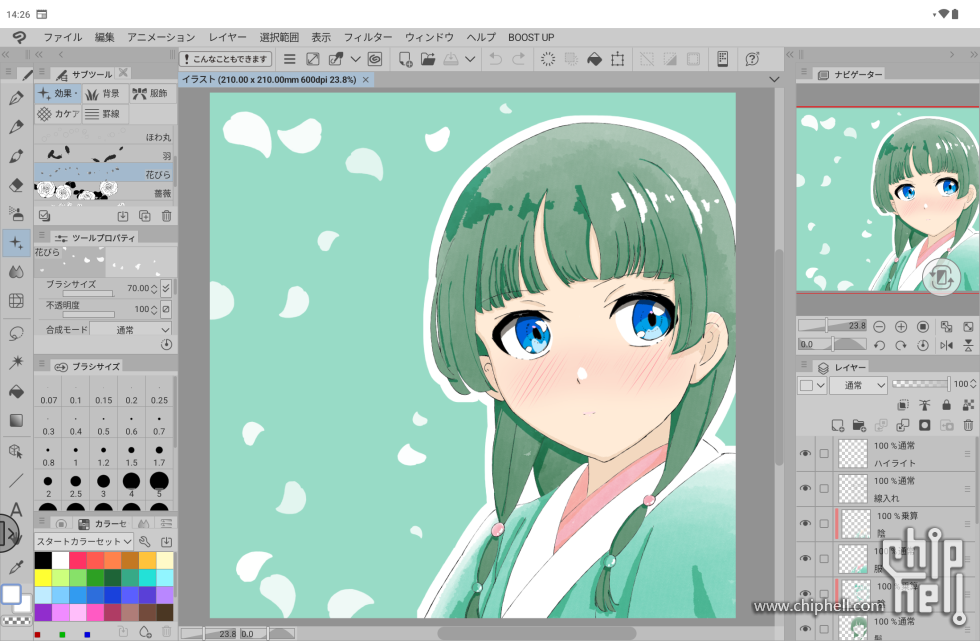The height and width of the screenshot is (641, 980).
Task: Create a new raster layer
Action: pos(838,426)
